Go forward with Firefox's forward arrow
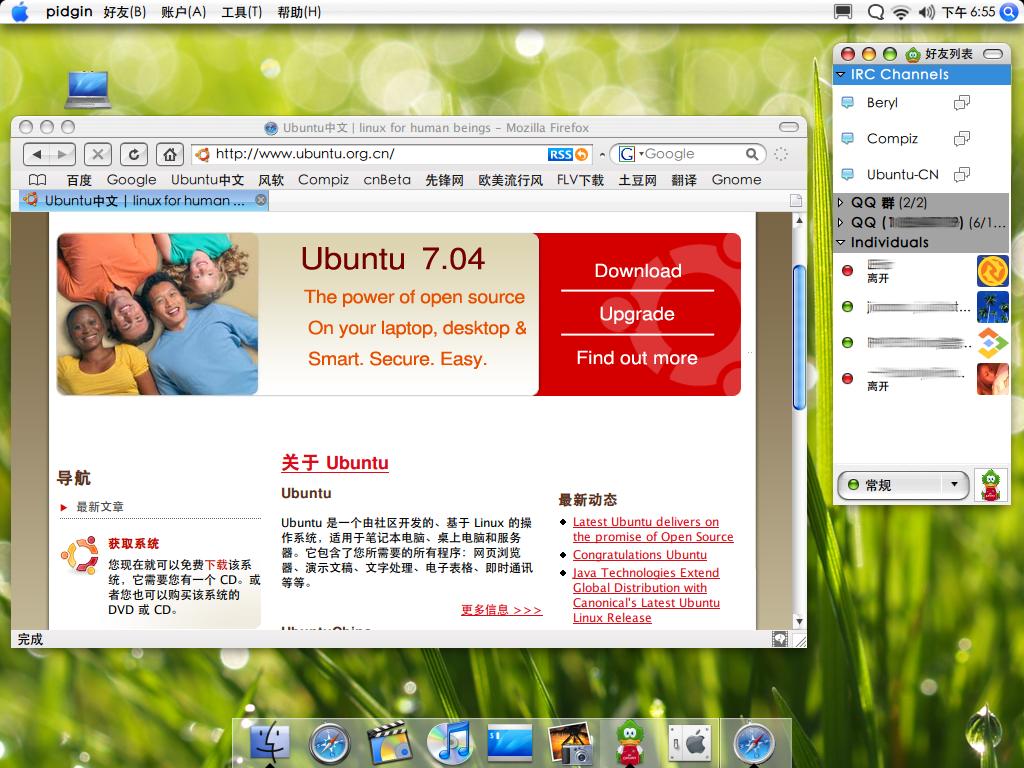Screen dimensions: 1024x768 (x=63, y=154)
